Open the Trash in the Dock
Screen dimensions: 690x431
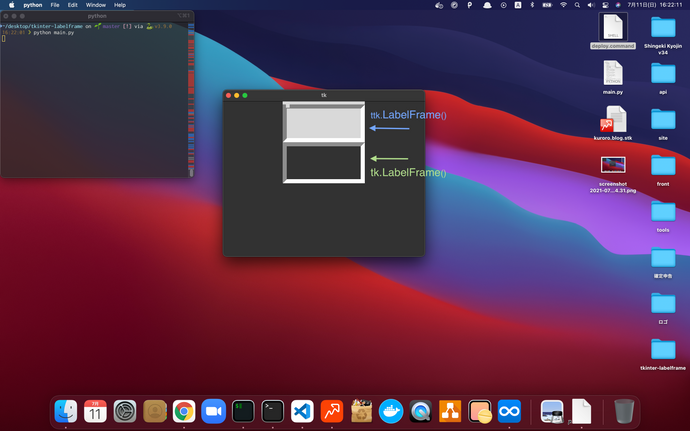[624, 412]
